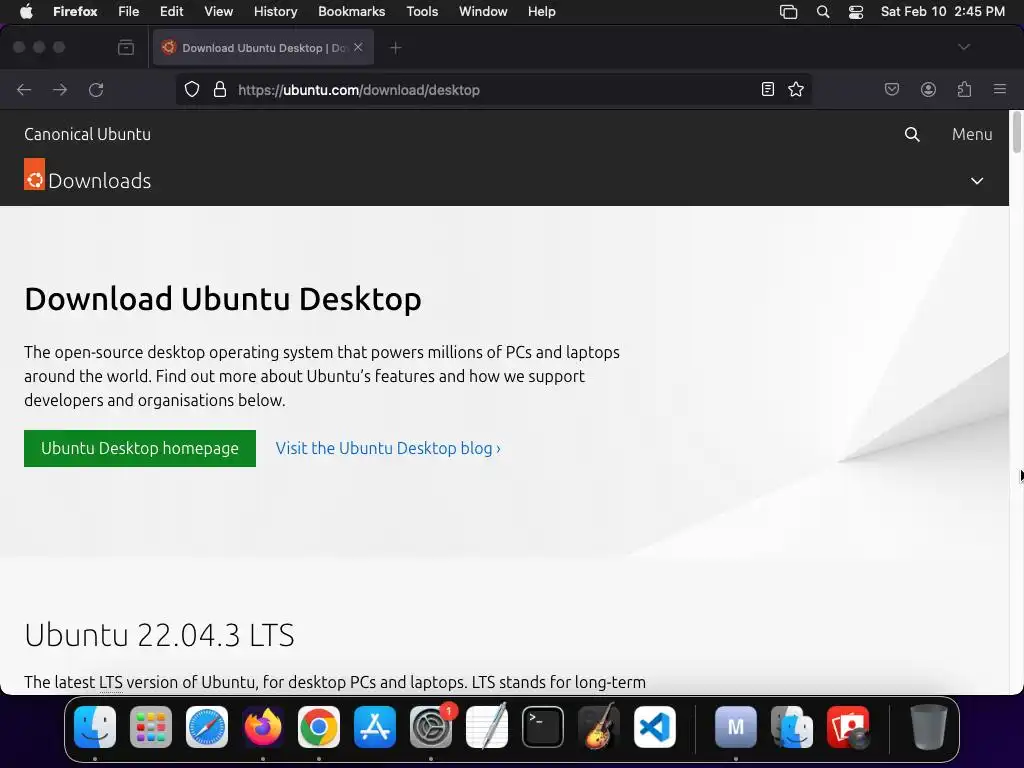The width and height of the screenshot is (1024, 768).
Task: Click the Ubuntu 22.04.3 LTS heading
Action: click(159, 635)
